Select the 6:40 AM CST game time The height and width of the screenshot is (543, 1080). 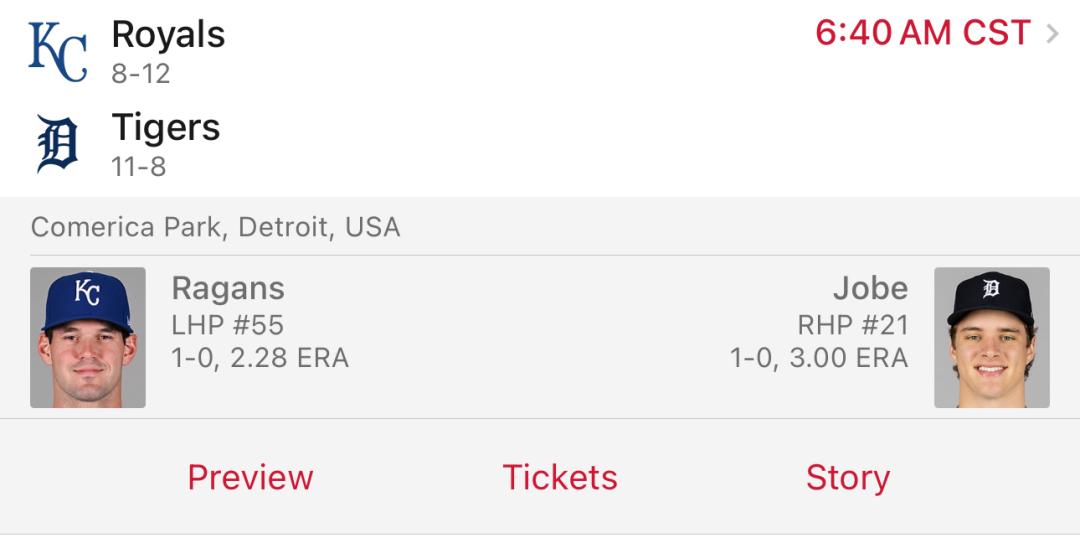click(x=923, y=33)
